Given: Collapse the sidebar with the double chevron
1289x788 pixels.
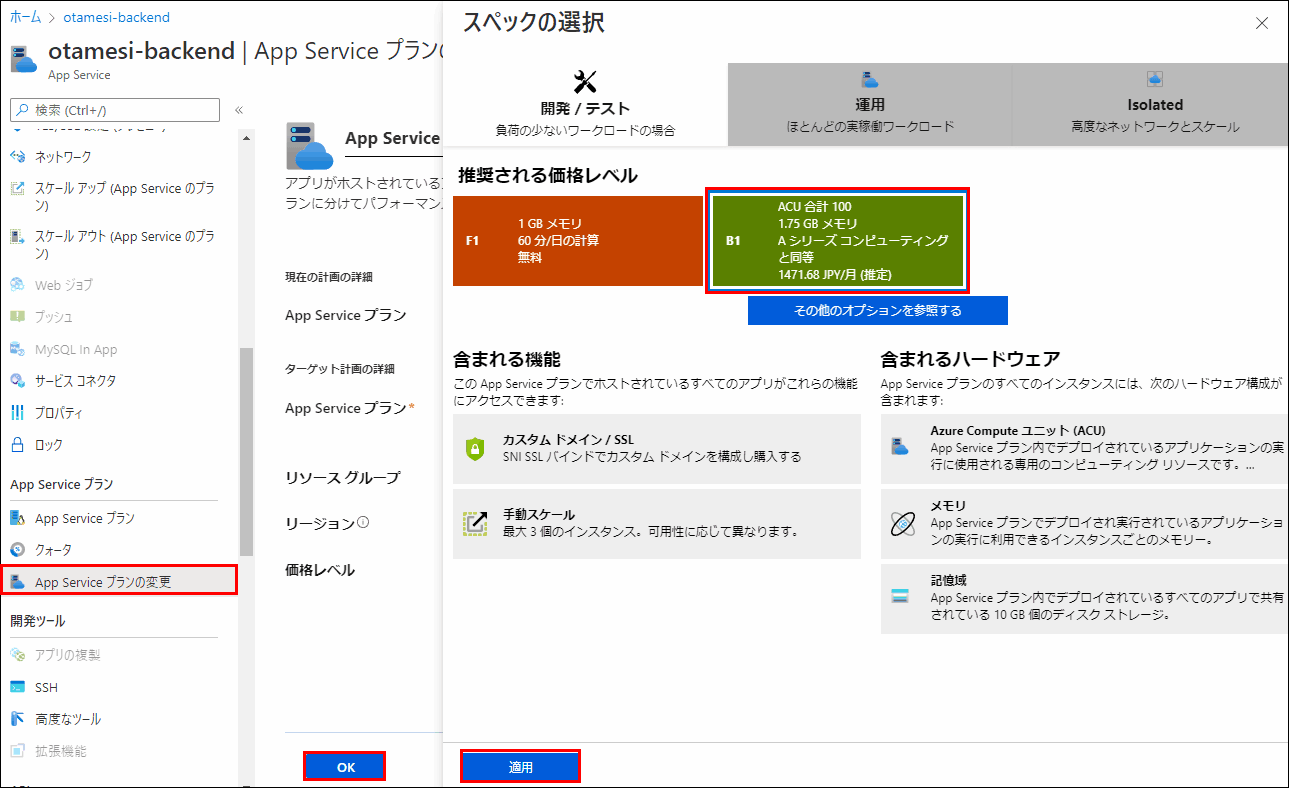Looking at the screenshot, I should (x=239, y=110).
